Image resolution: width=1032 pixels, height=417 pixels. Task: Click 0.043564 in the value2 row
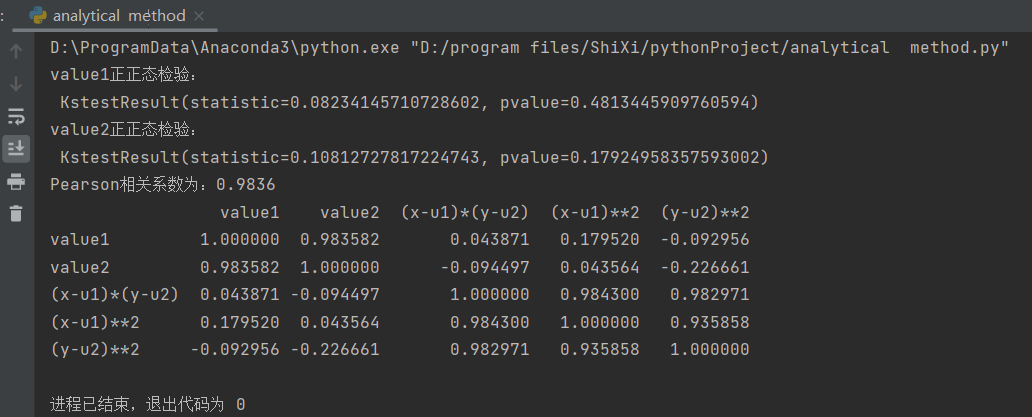click(600, 268)
